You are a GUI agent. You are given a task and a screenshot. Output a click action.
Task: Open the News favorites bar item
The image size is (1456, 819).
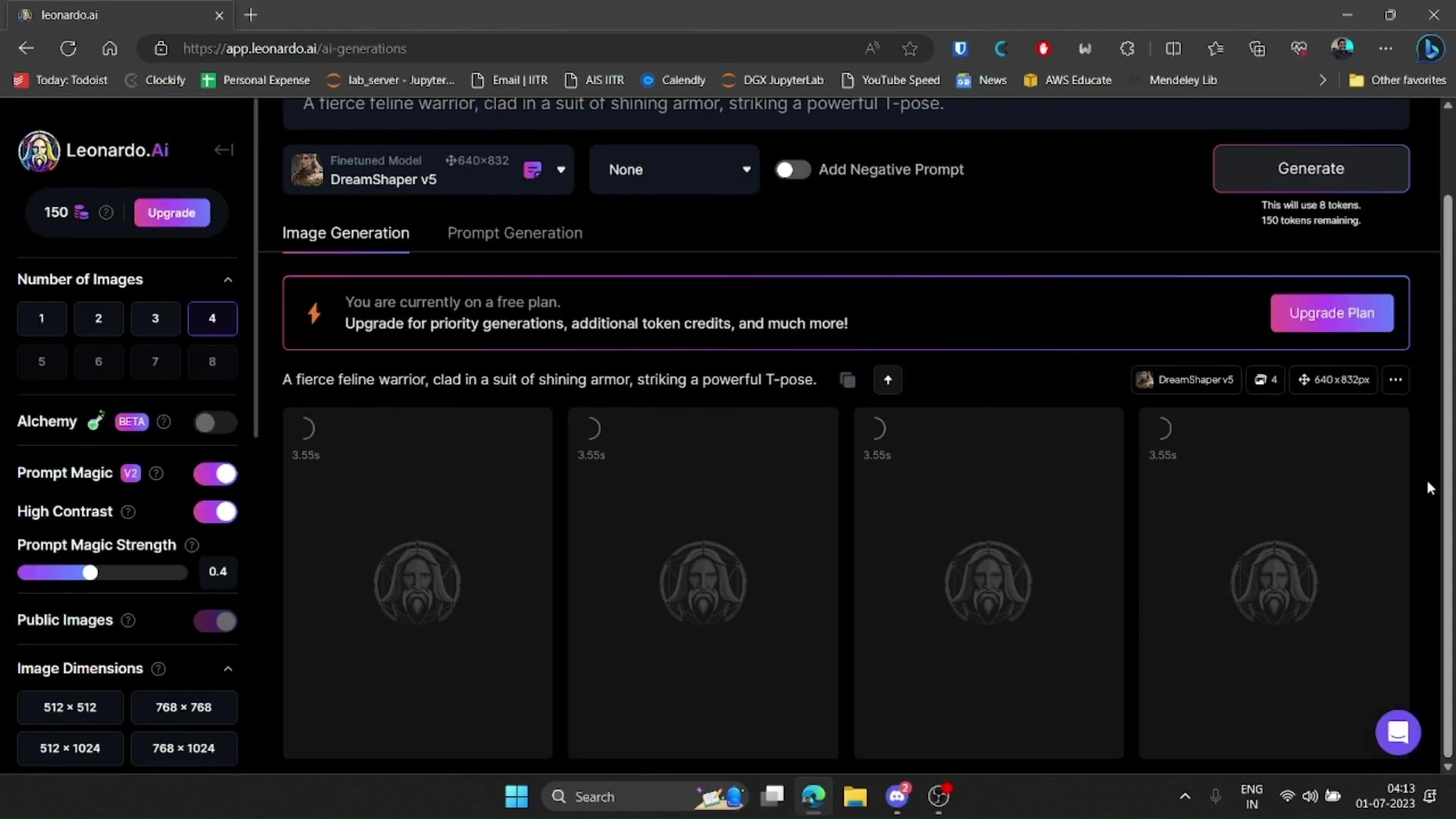[982, 80]
